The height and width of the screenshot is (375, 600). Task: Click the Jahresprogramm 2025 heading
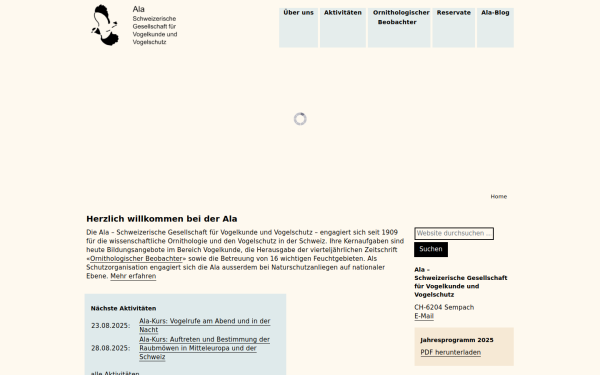[457, 340]
